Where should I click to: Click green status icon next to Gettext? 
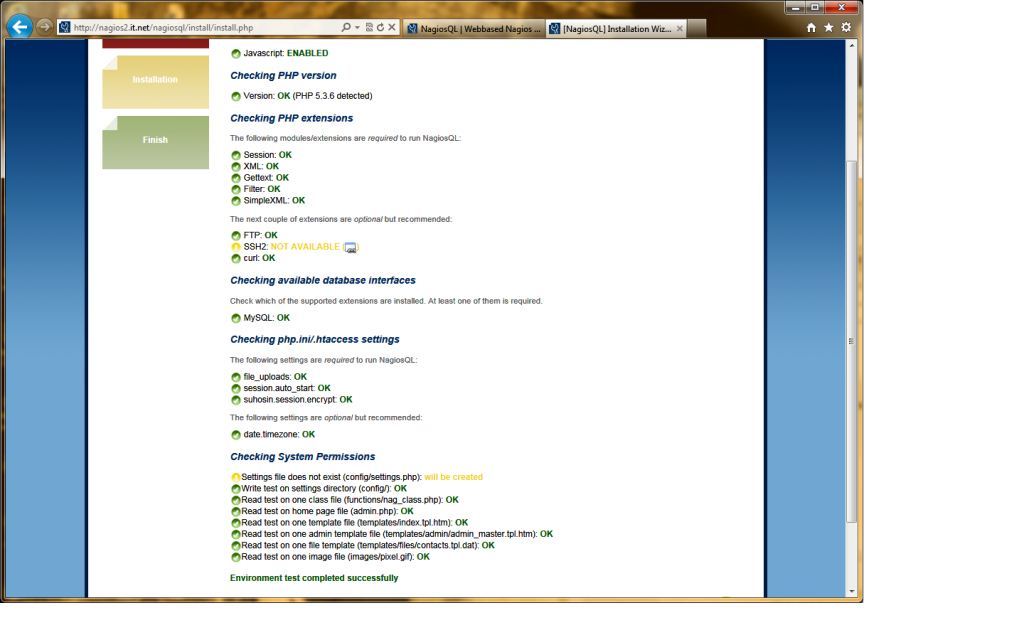click(236, 178)
